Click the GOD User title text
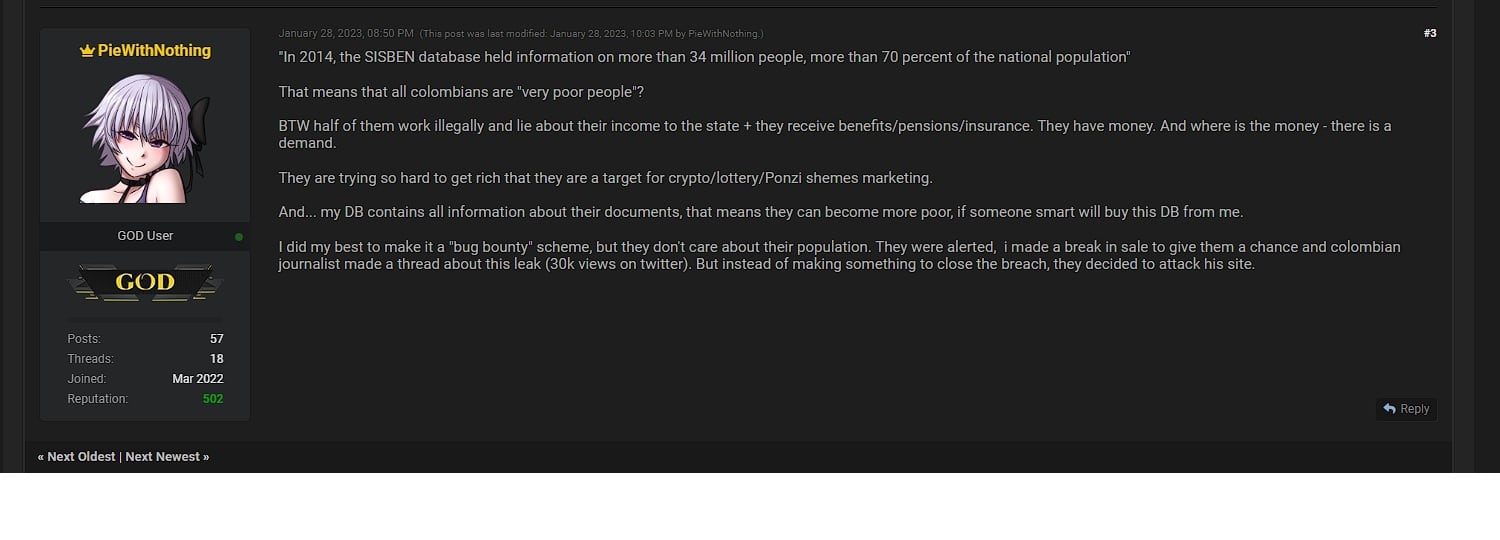 click(145, 236)
